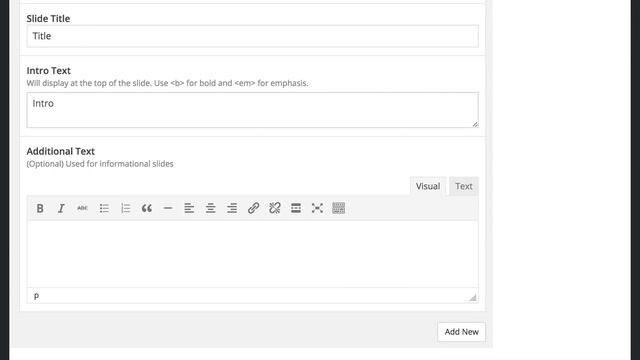Insert bulleted list
Image resolution: width=640 pixels, height=360 pixels.
point(104,208)
